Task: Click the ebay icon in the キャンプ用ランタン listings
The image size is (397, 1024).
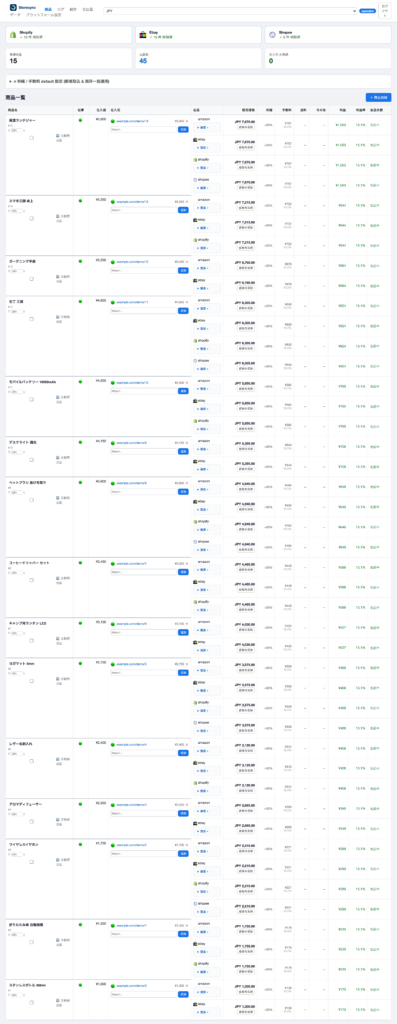Action: click(195, 643)
